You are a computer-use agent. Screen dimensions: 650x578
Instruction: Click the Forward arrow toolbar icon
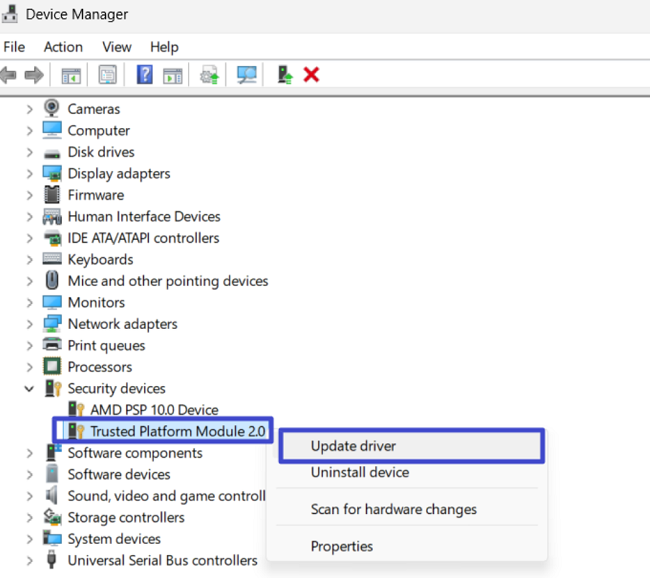(x=34, y=75)
